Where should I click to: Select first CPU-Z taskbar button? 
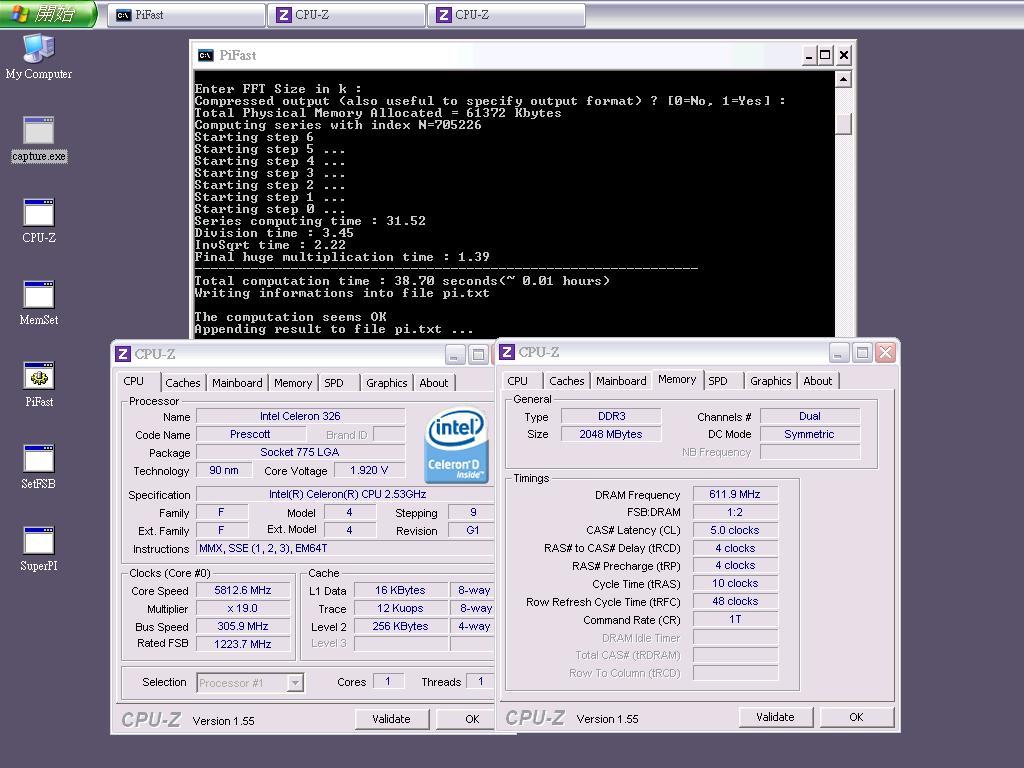click(x=347, y=15)
